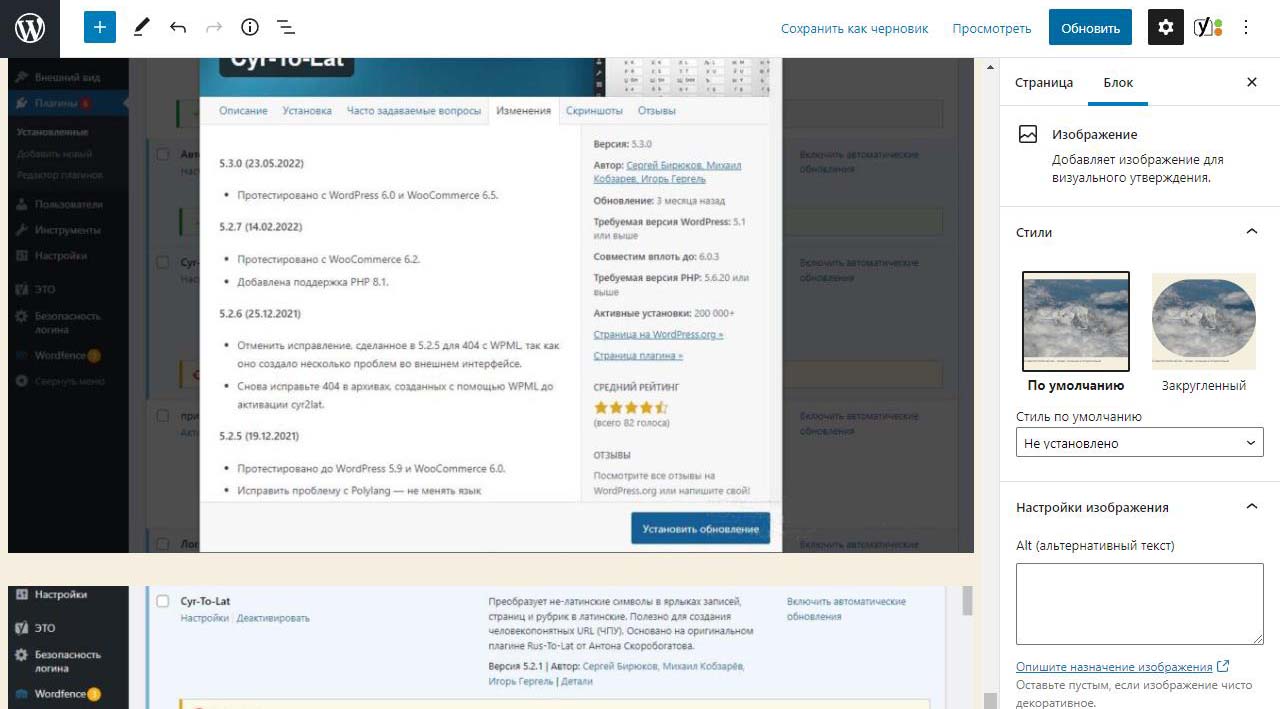1280x709 pixels.
Task: Click the Undo arrow icon
Action: point(178,28)
